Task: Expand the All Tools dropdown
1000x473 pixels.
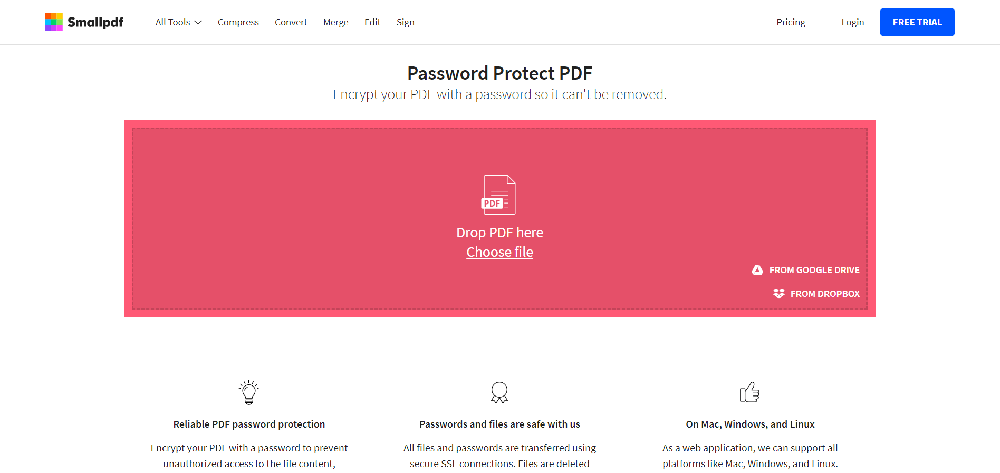Action: coord(178,22)
